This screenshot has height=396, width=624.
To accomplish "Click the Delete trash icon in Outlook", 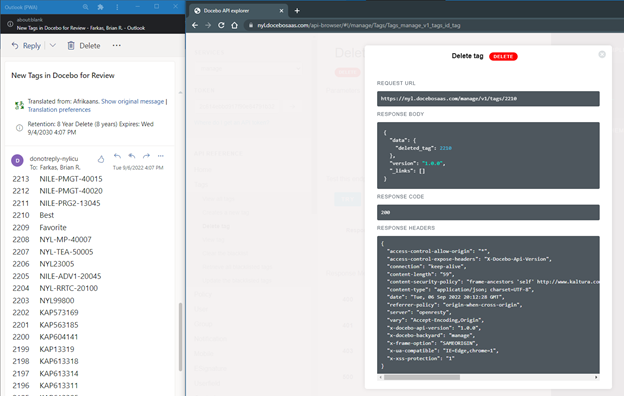I will tap(71, 46).
